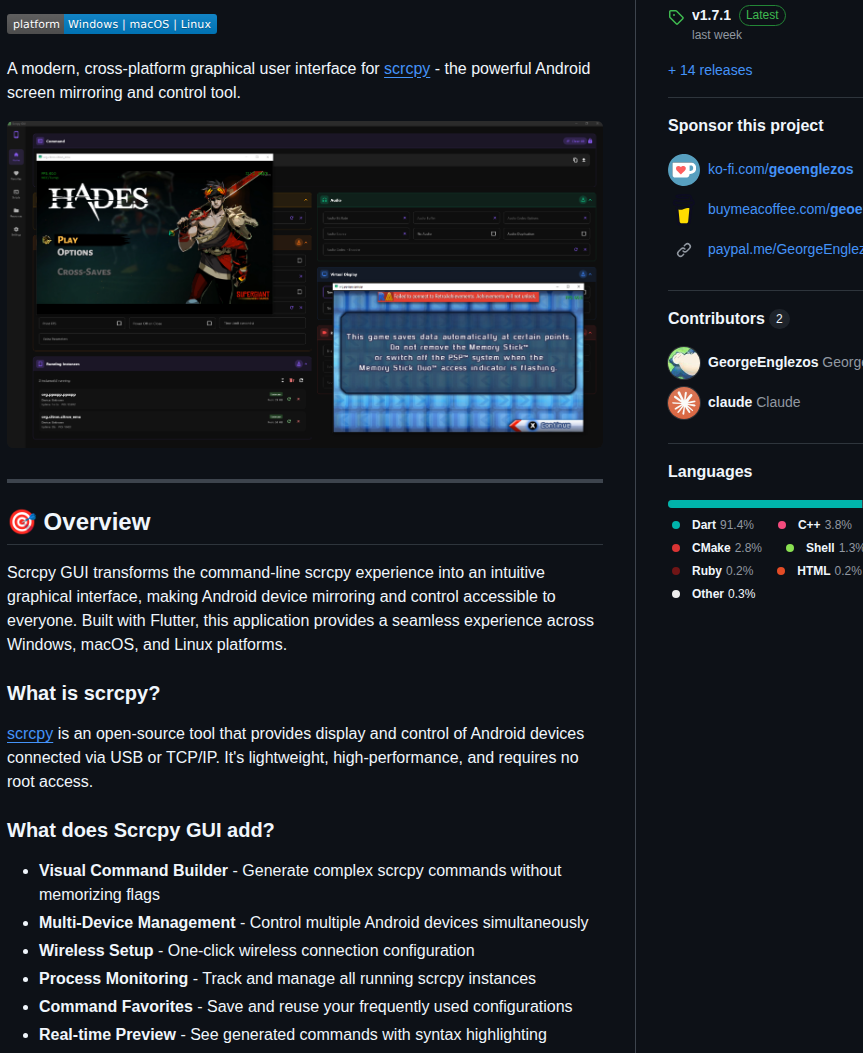
Task: Click Real-time Preview list item
Action: point(293,1035)
